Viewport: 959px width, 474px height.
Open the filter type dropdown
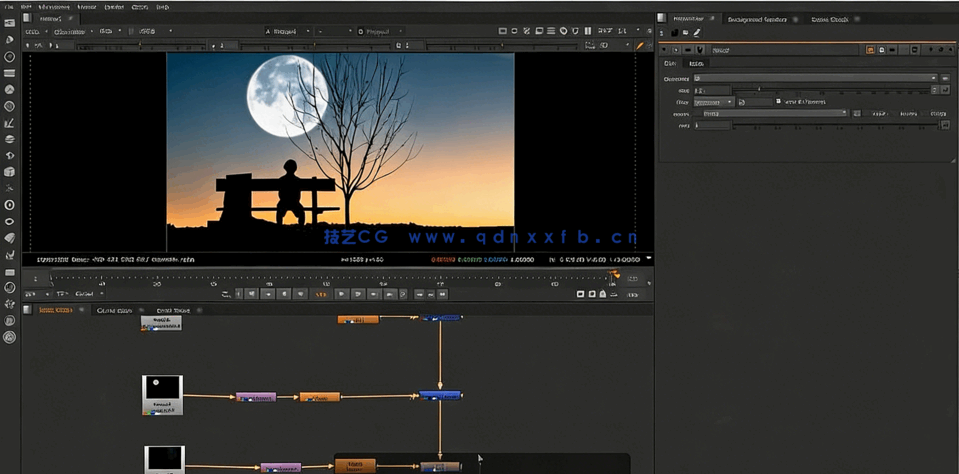tap(714, 102)
